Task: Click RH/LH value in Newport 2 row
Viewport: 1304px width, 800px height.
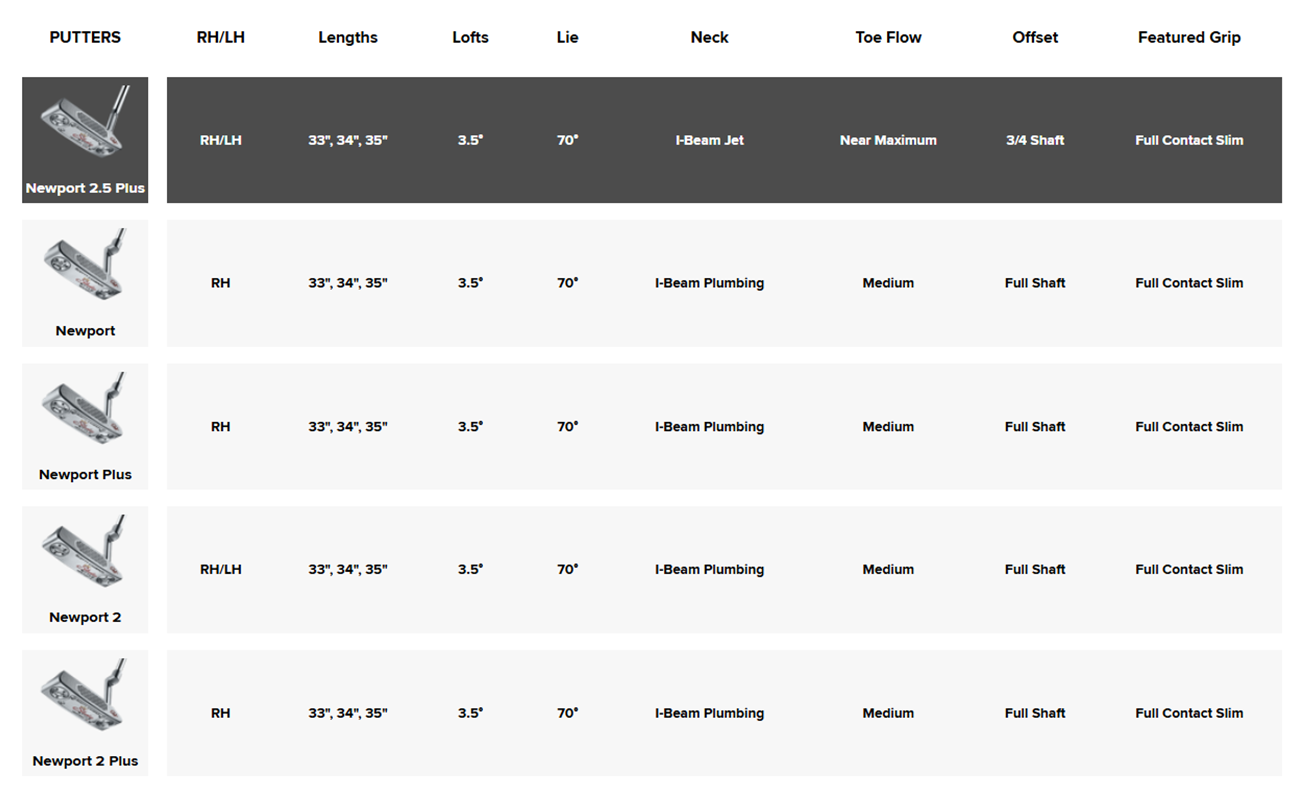Action: [x=221, y=569]
